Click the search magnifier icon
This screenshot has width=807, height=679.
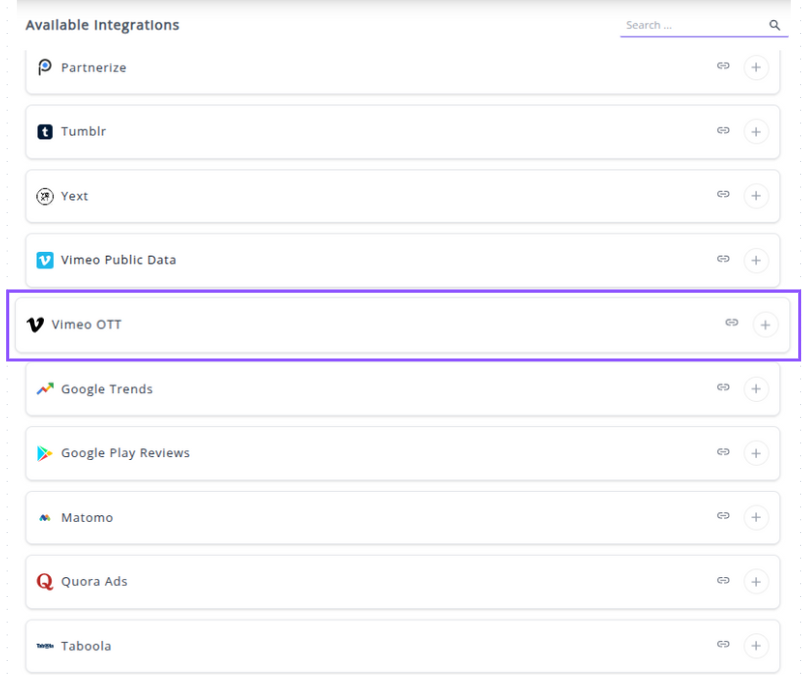click(774, 25)
